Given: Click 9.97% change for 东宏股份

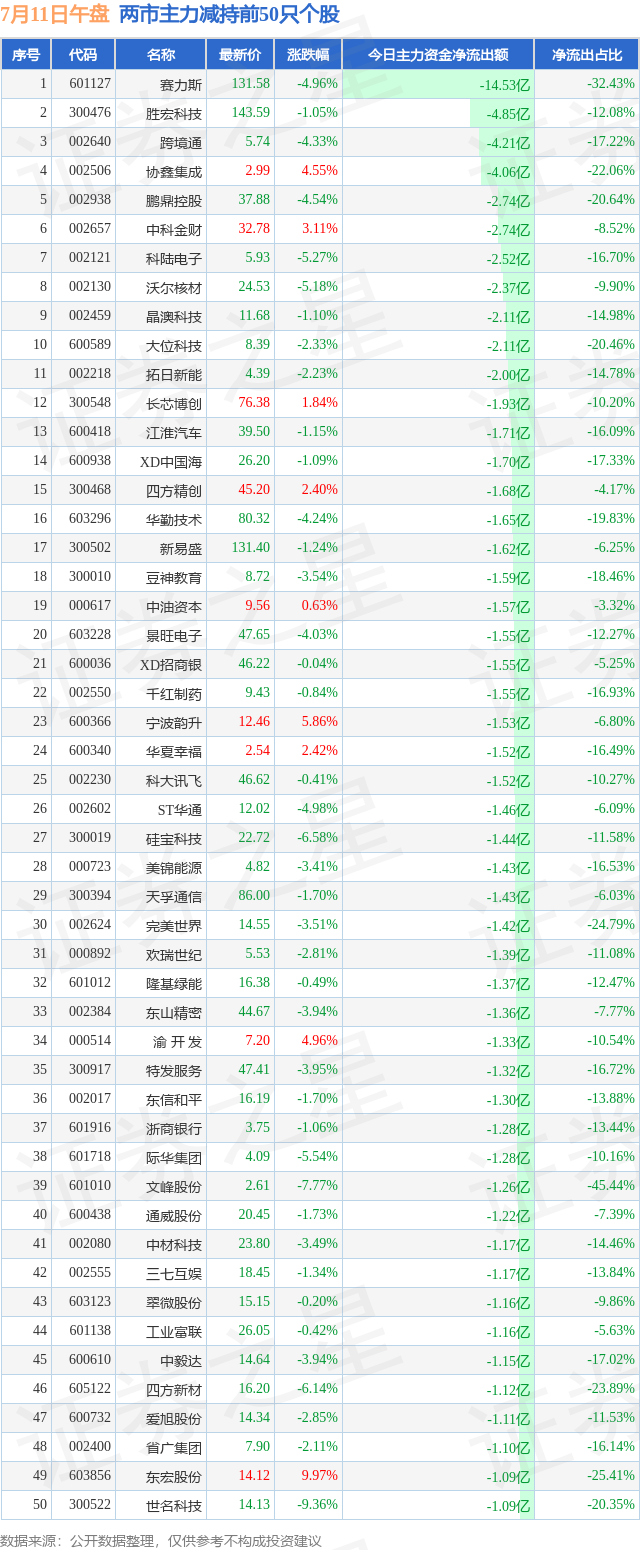Looking at the screenshot, I should coord(320,1476).
